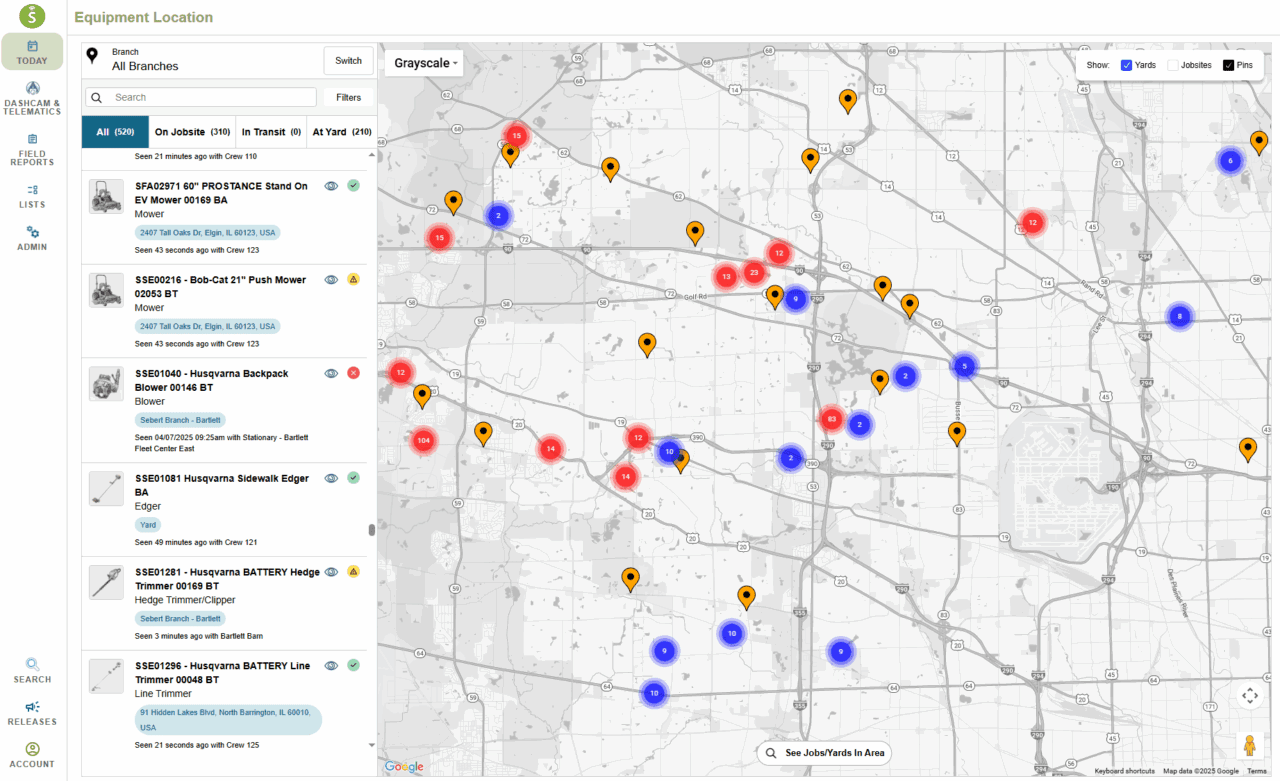Toggle the Yards checkbox
This screenshot has height=781, width=1280.
(1127, 65)
